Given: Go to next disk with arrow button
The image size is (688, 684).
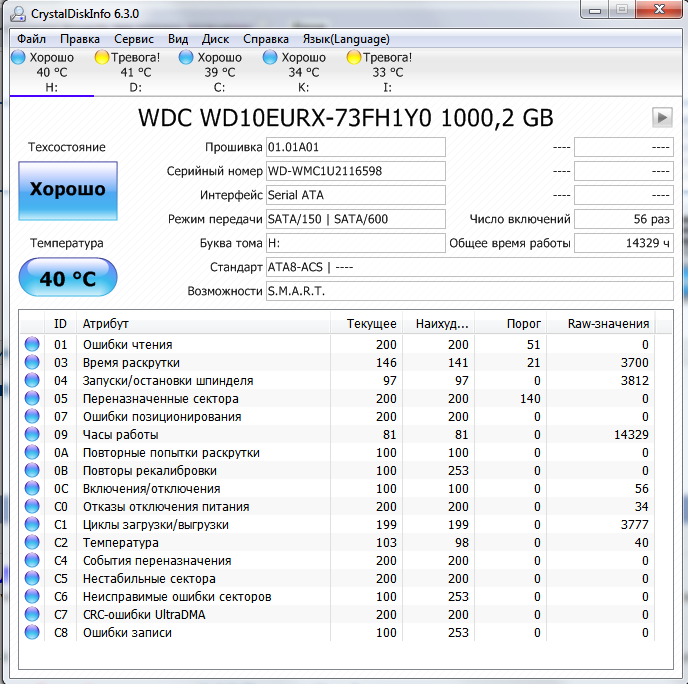Looking at the screenshot, I should coord(662,117).
